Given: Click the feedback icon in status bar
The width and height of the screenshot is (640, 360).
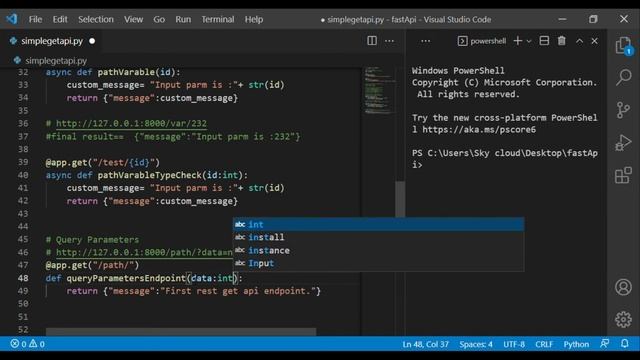Looking at the screenshot, I should pos(604,344).
